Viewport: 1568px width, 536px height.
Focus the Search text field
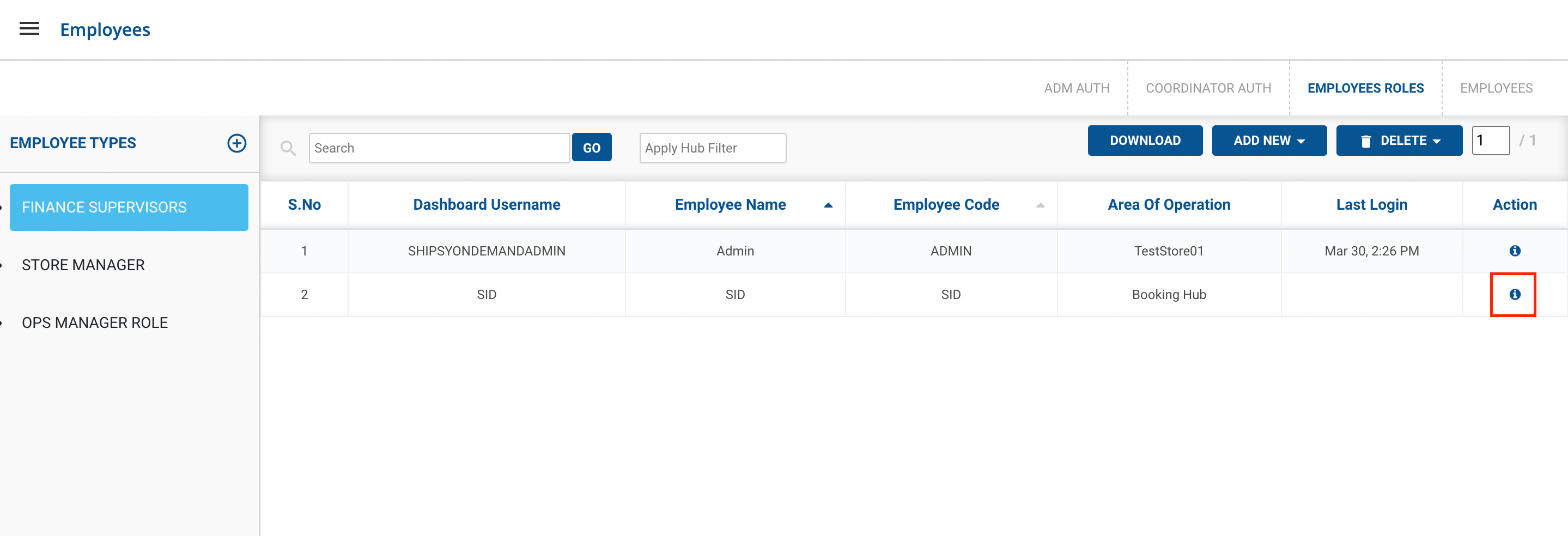pos(438,148)
